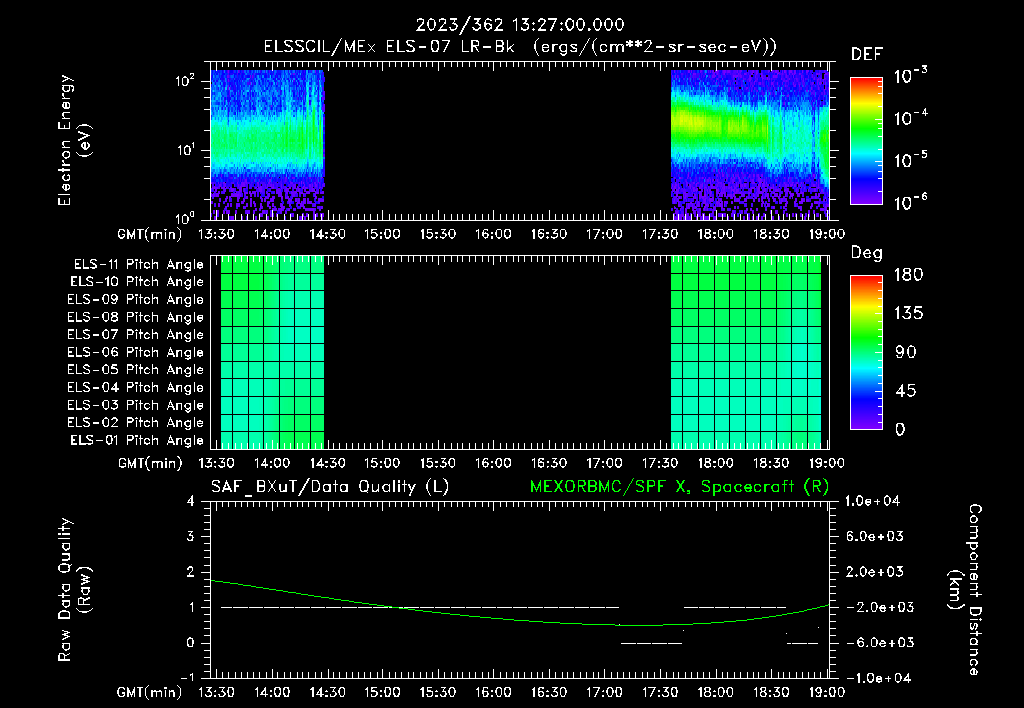
Task: Select the ELS-03 Pitch Angle row label
Action: point(135,406)
